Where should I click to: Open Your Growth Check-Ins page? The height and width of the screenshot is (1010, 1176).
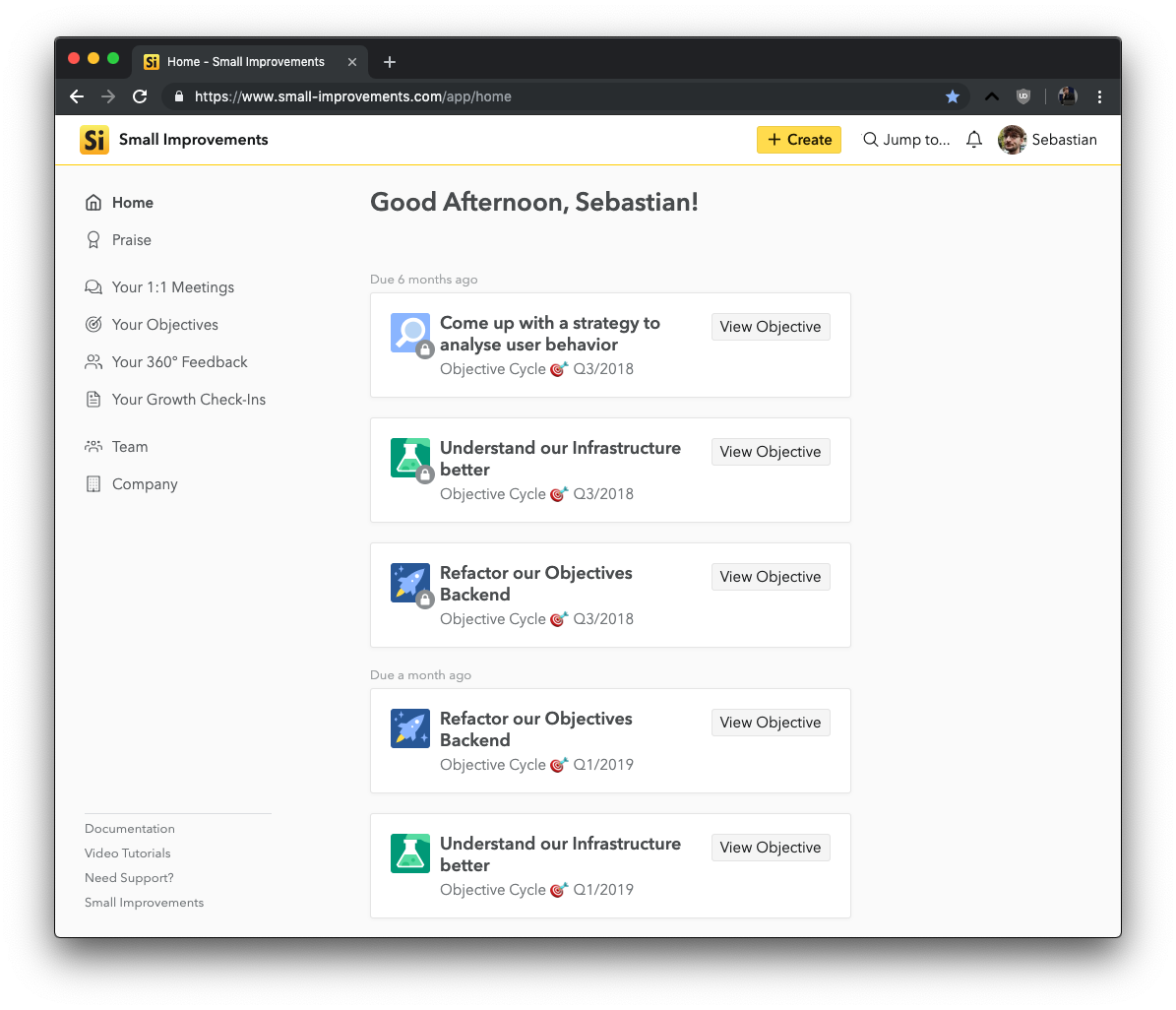point(188,400)
